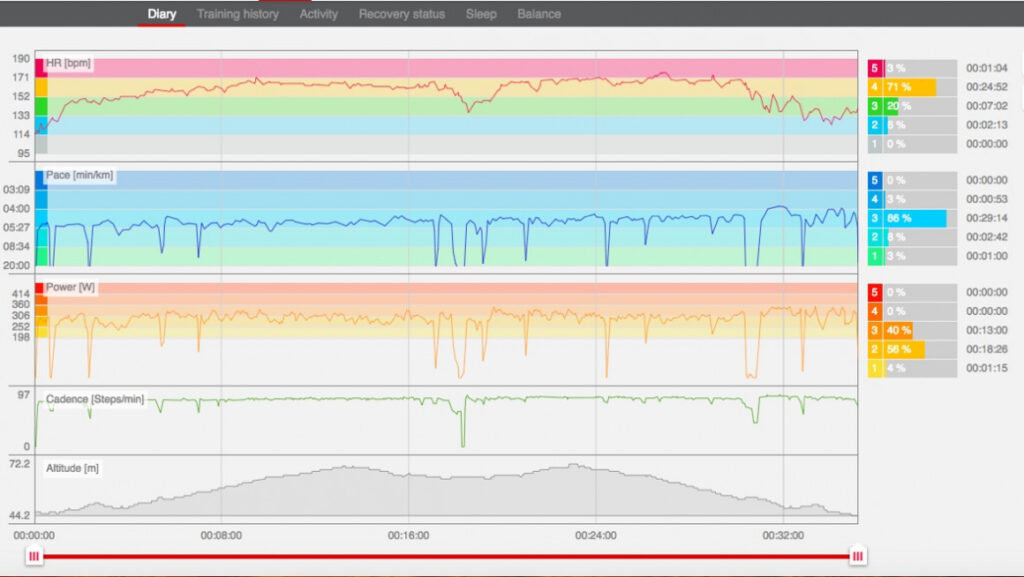The image size is (1024, 577).
Task: Open the Activity tab
Action: [319, 14]
